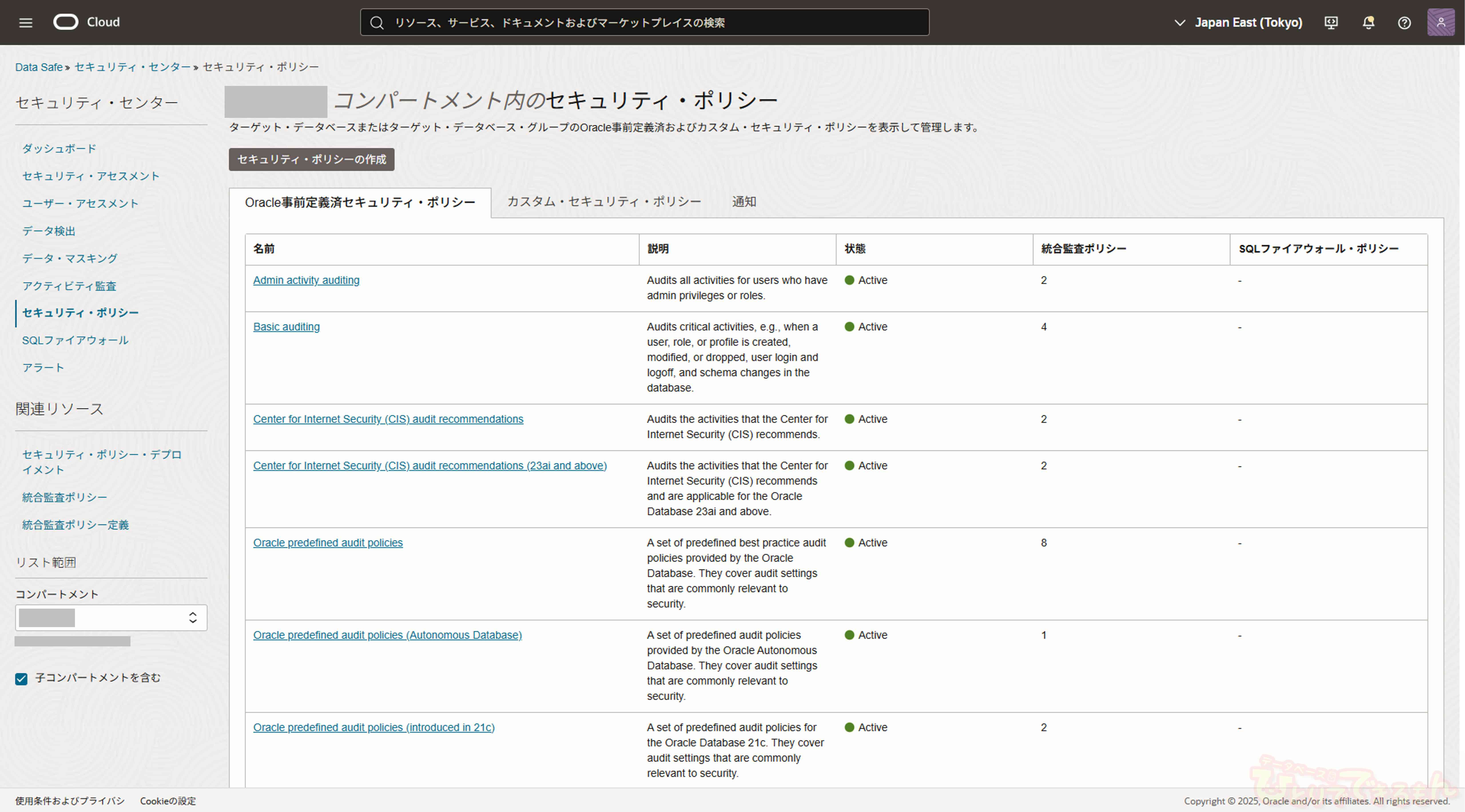
Task: Toggle include child compartments checkbox
Action: click(x=22, y=678)
